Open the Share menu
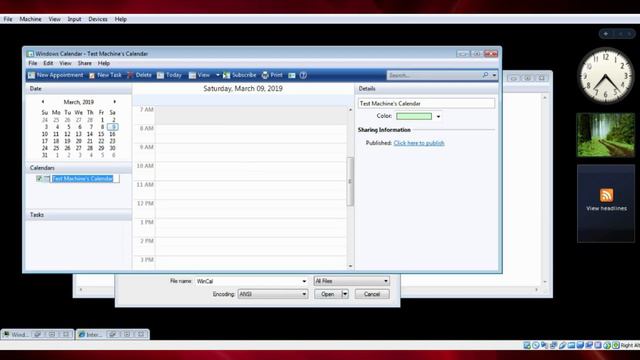The image size is (640, 360). (84, 63)
